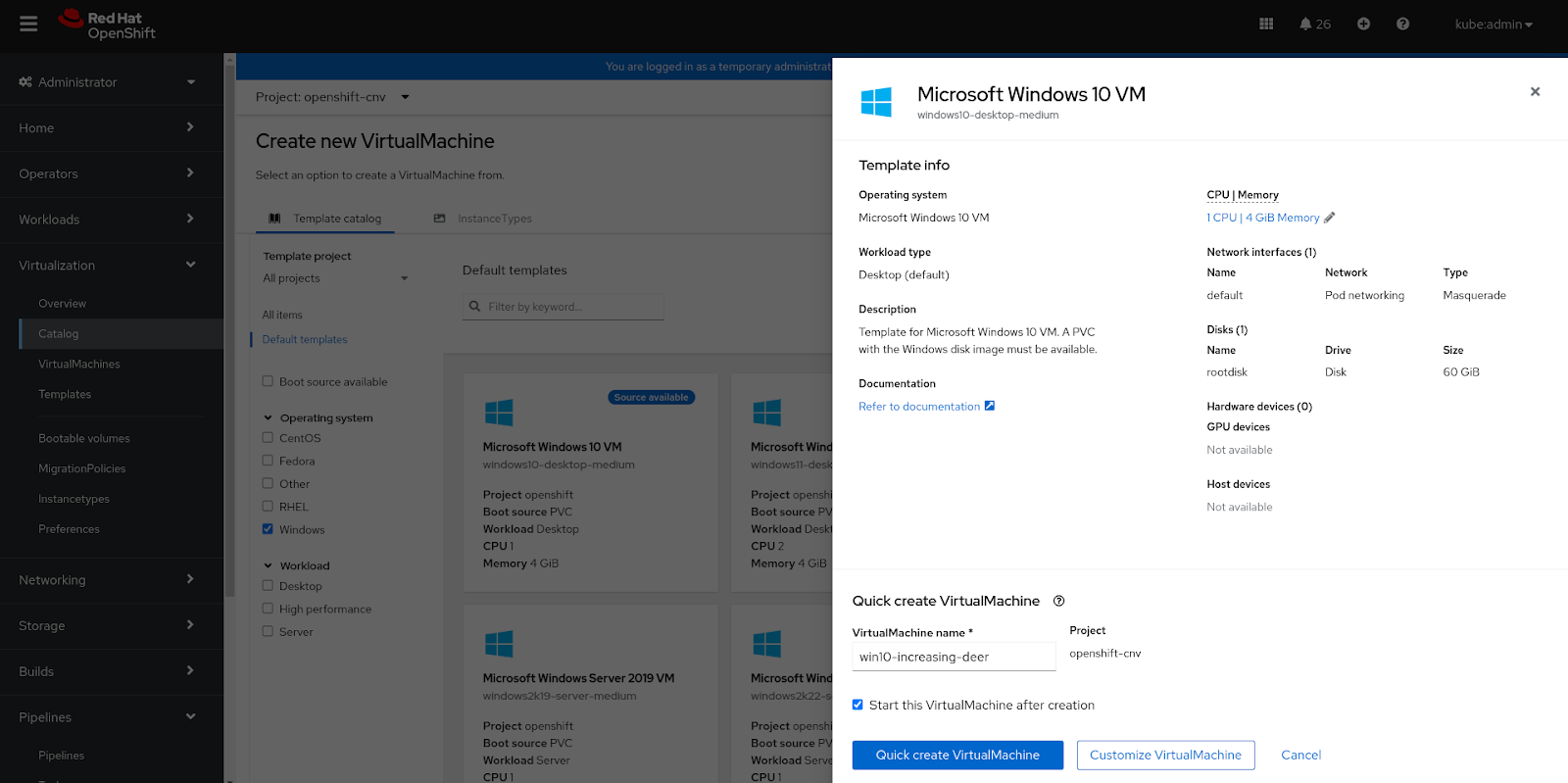Viewport: 1568px width, 783px height.
Task: Enable the Boot source available filter
Action: pos(268,381)
